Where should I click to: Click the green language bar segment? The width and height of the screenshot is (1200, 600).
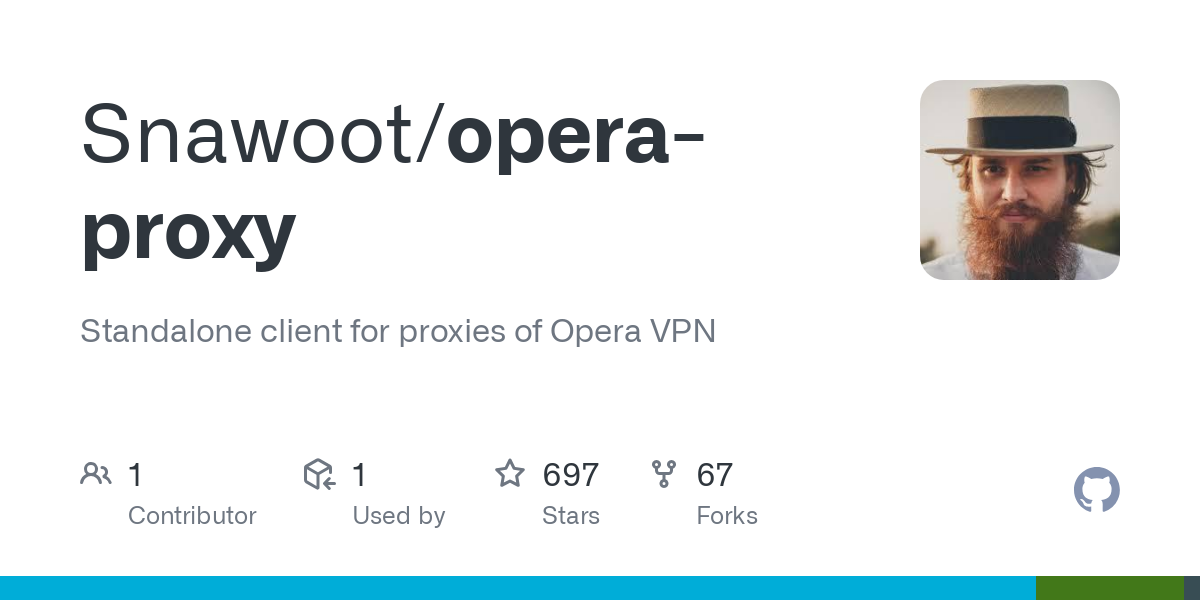1110,588
